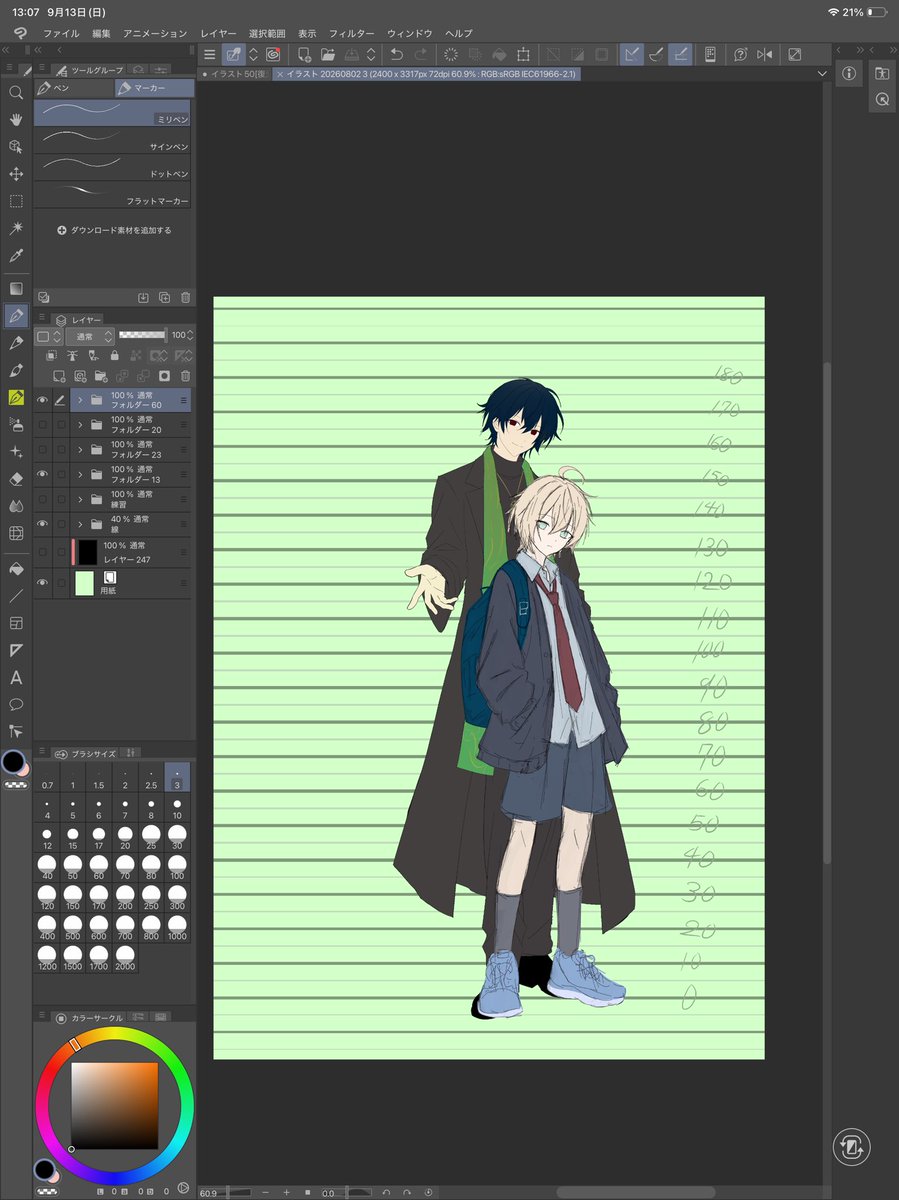Open the フィルター menu
This screenshot has height=1200, width=899.
(351, 33)
